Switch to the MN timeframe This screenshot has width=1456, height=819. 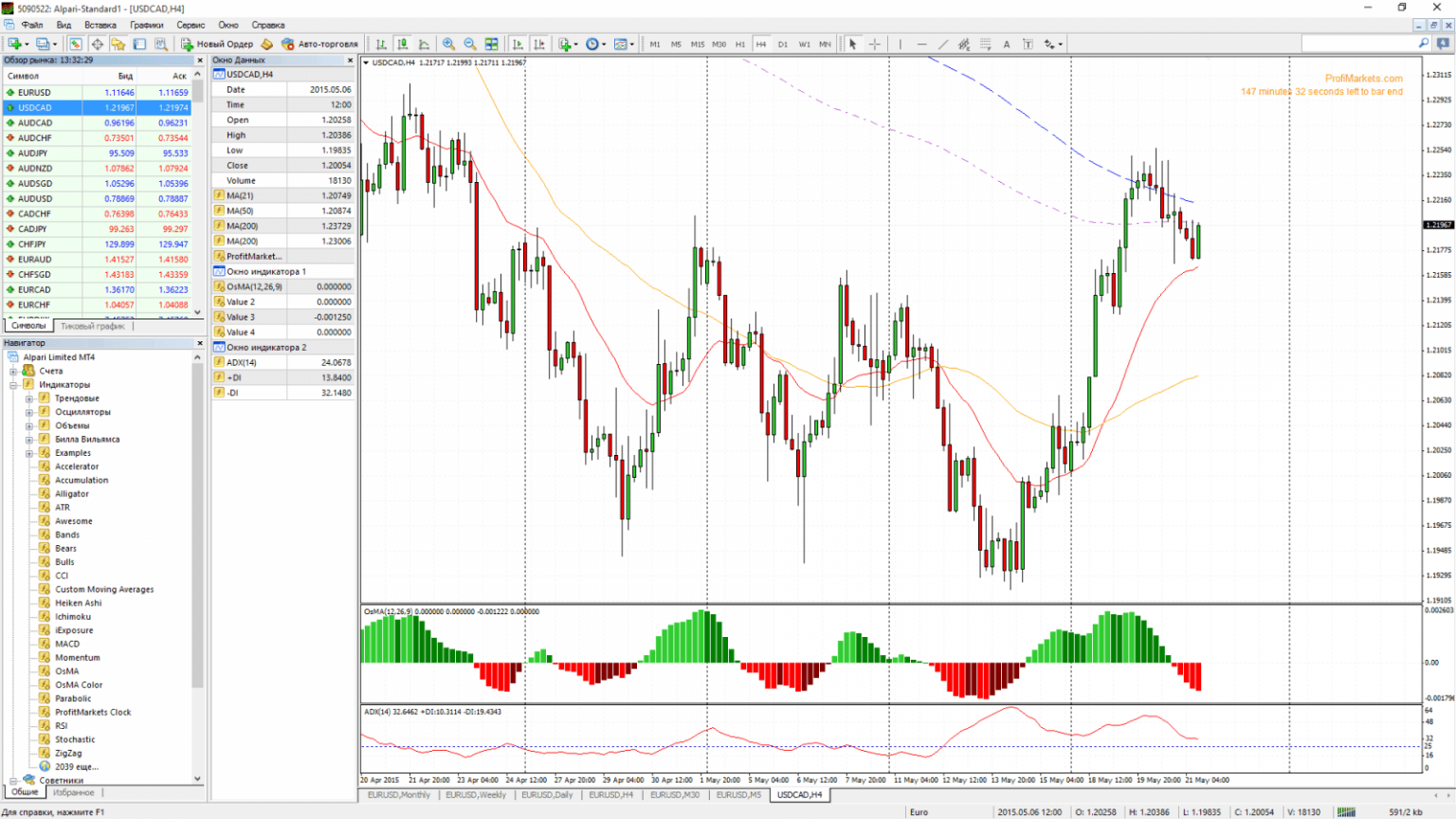pyautogui.click(x=825, y=44)
